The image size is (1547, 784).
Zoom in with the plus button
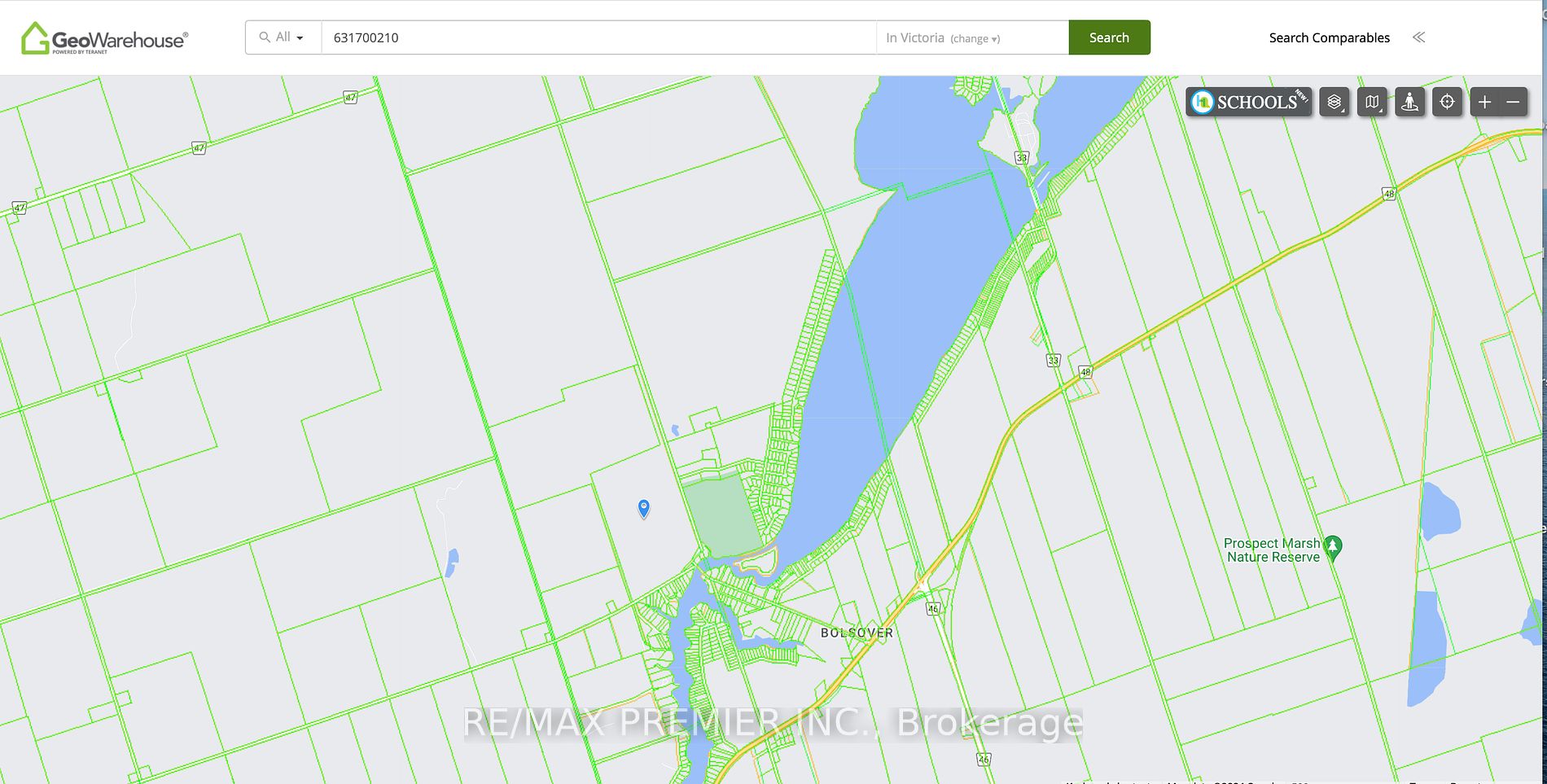[x=1484, y=102]
